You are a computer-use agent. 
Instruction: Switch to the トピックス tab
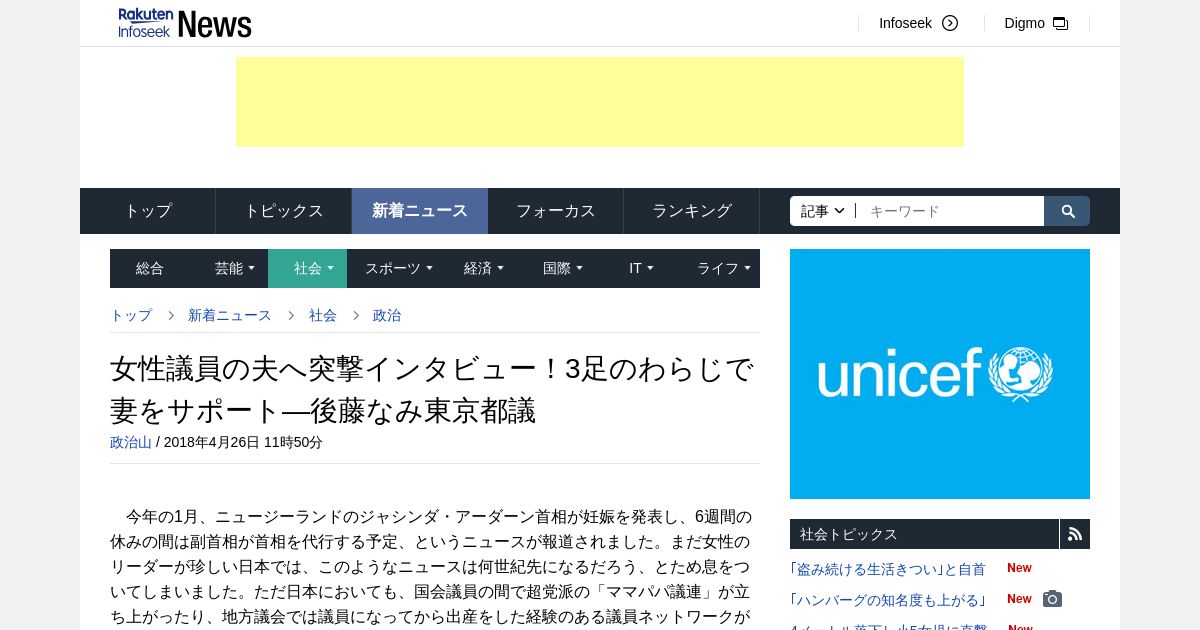click(x=284, y=211)
